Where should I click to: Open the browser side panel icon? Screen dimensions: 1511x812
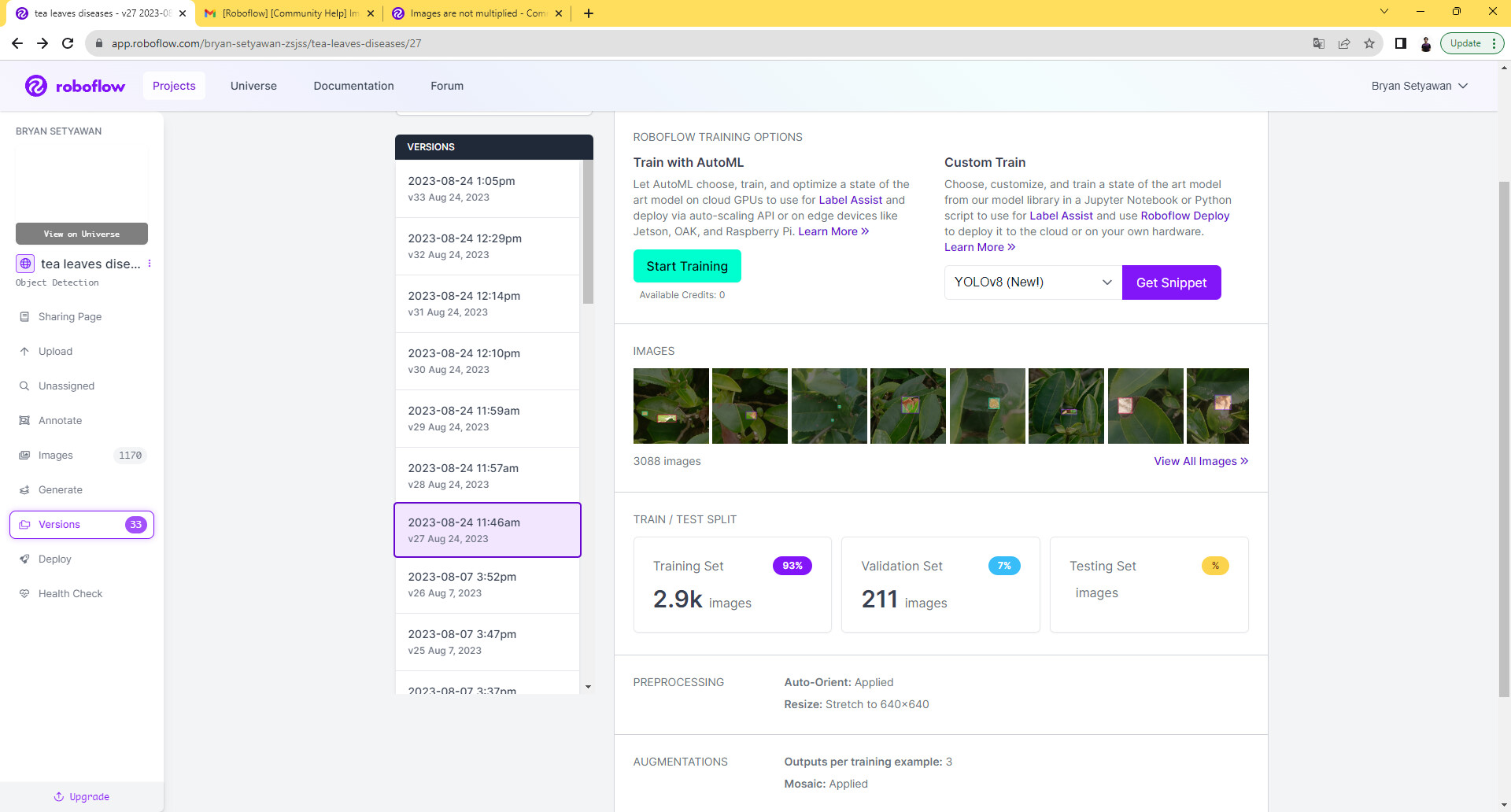(1401, 43)
